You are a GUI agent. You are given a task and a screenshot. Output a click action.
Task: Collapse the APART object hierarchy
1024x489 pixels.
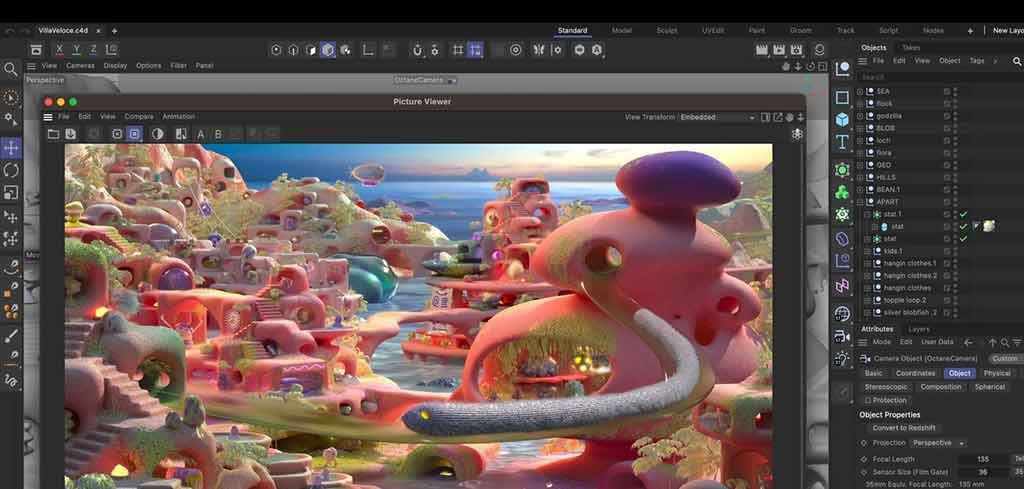click(x=859, y=202)
